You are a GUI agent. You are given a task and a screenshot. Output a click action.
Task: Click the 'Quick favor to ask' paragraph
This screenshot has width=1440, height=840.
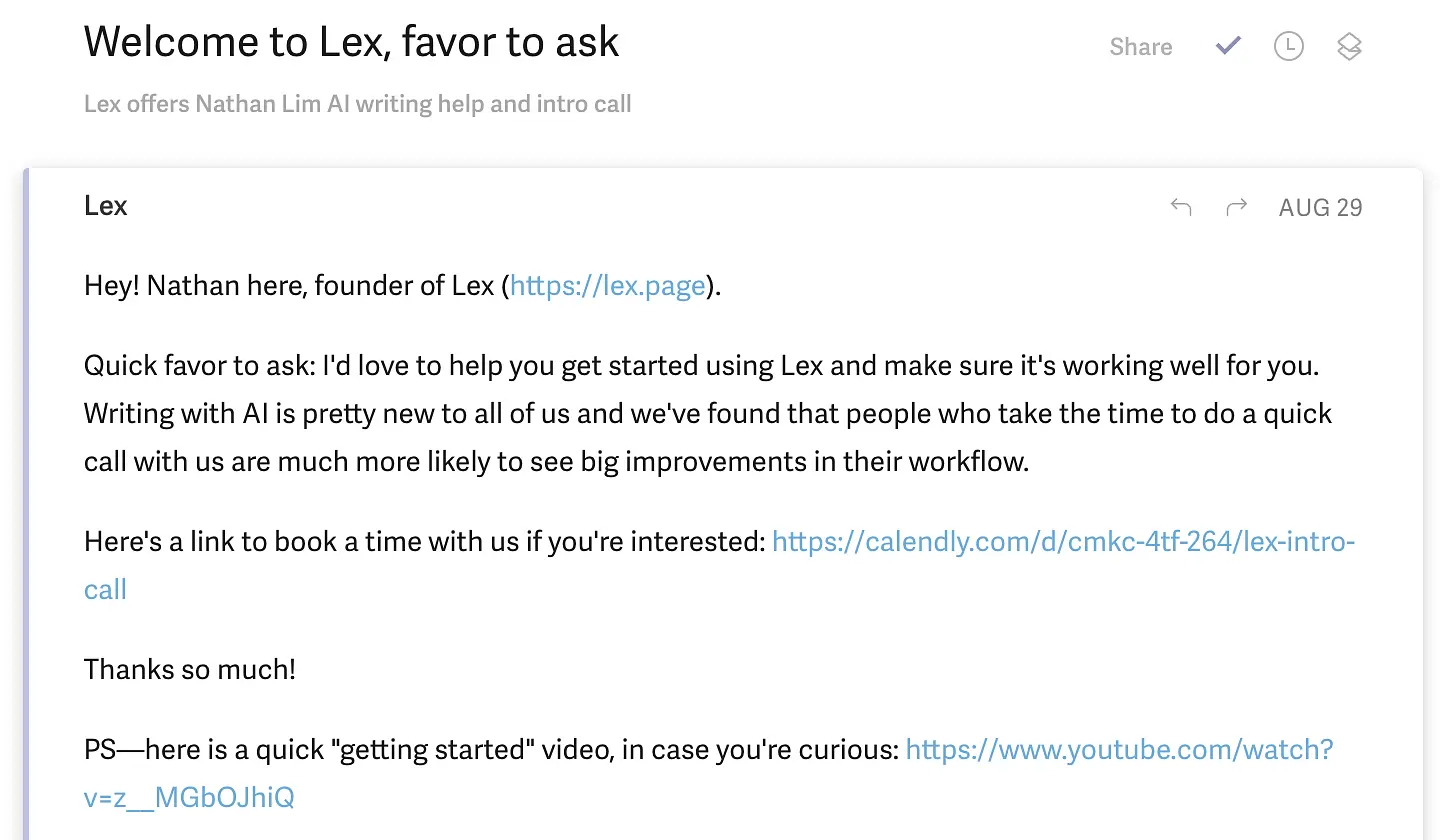click(x=708, y=414)
